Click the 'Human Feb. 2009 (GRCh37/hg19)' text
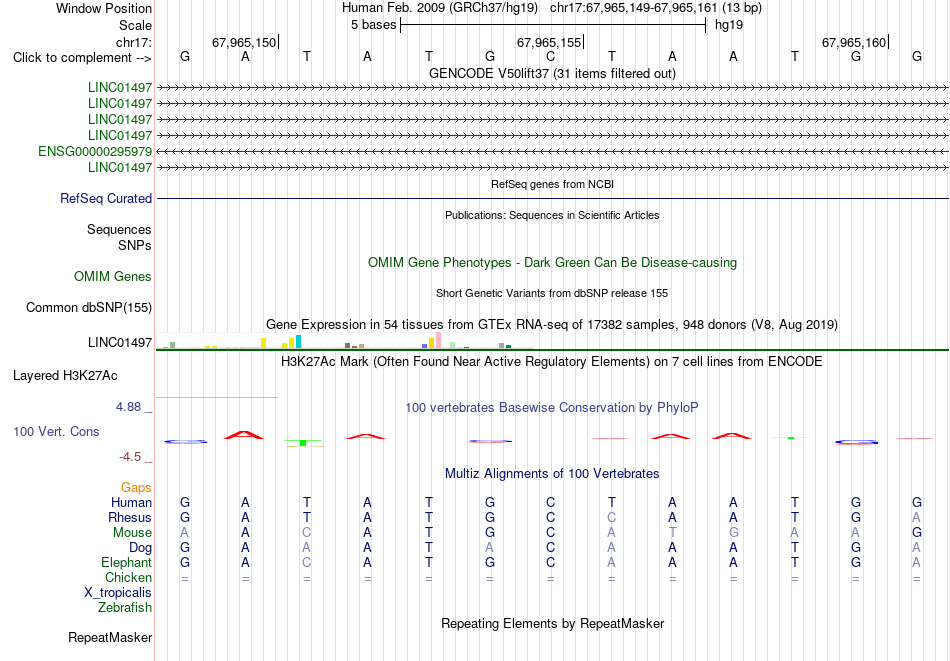The width and height of the screenshot is (950, 661). click(x=440, y=8)
